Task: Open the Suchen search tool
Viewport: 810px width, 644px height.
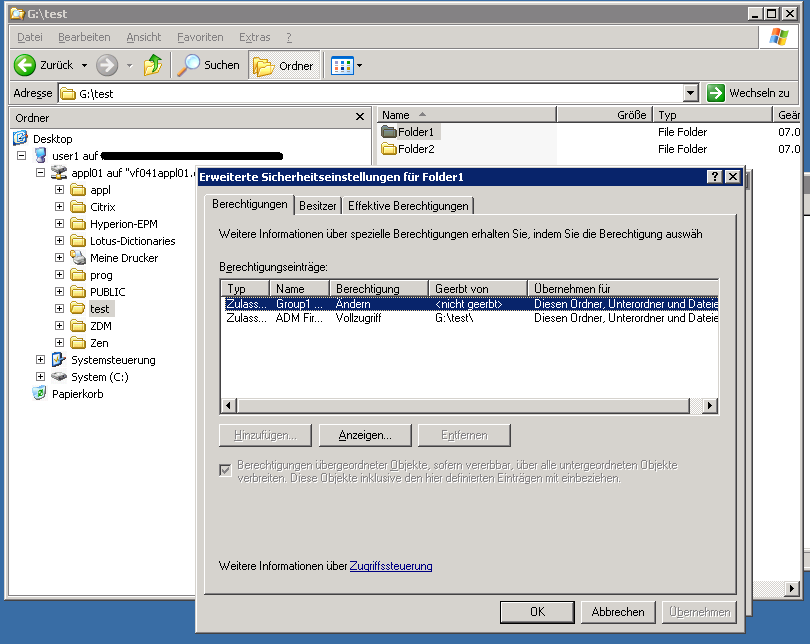Action: (209, 65)
